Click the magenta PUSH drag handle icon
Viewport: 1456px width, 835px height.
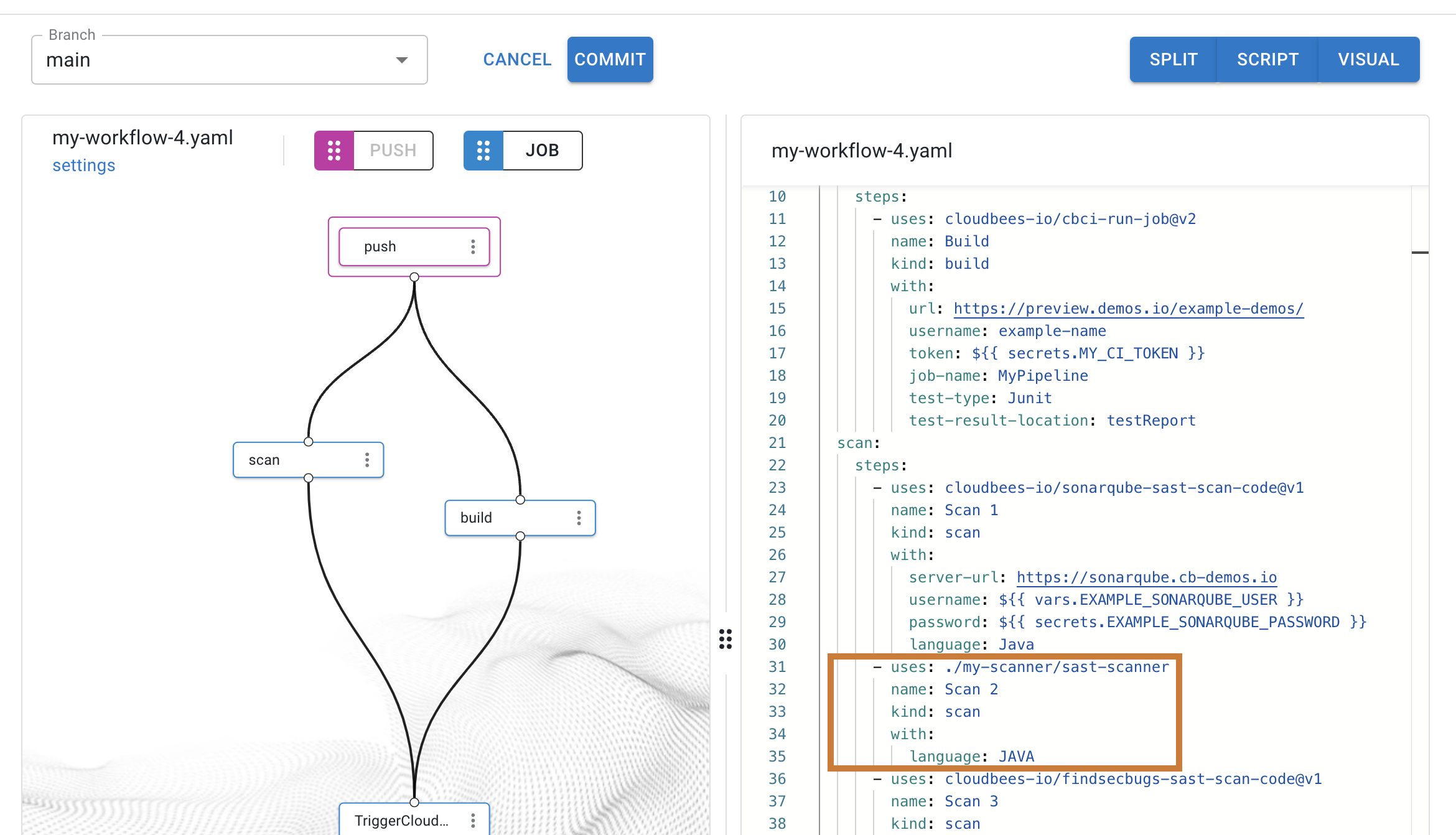coord(334,151)
